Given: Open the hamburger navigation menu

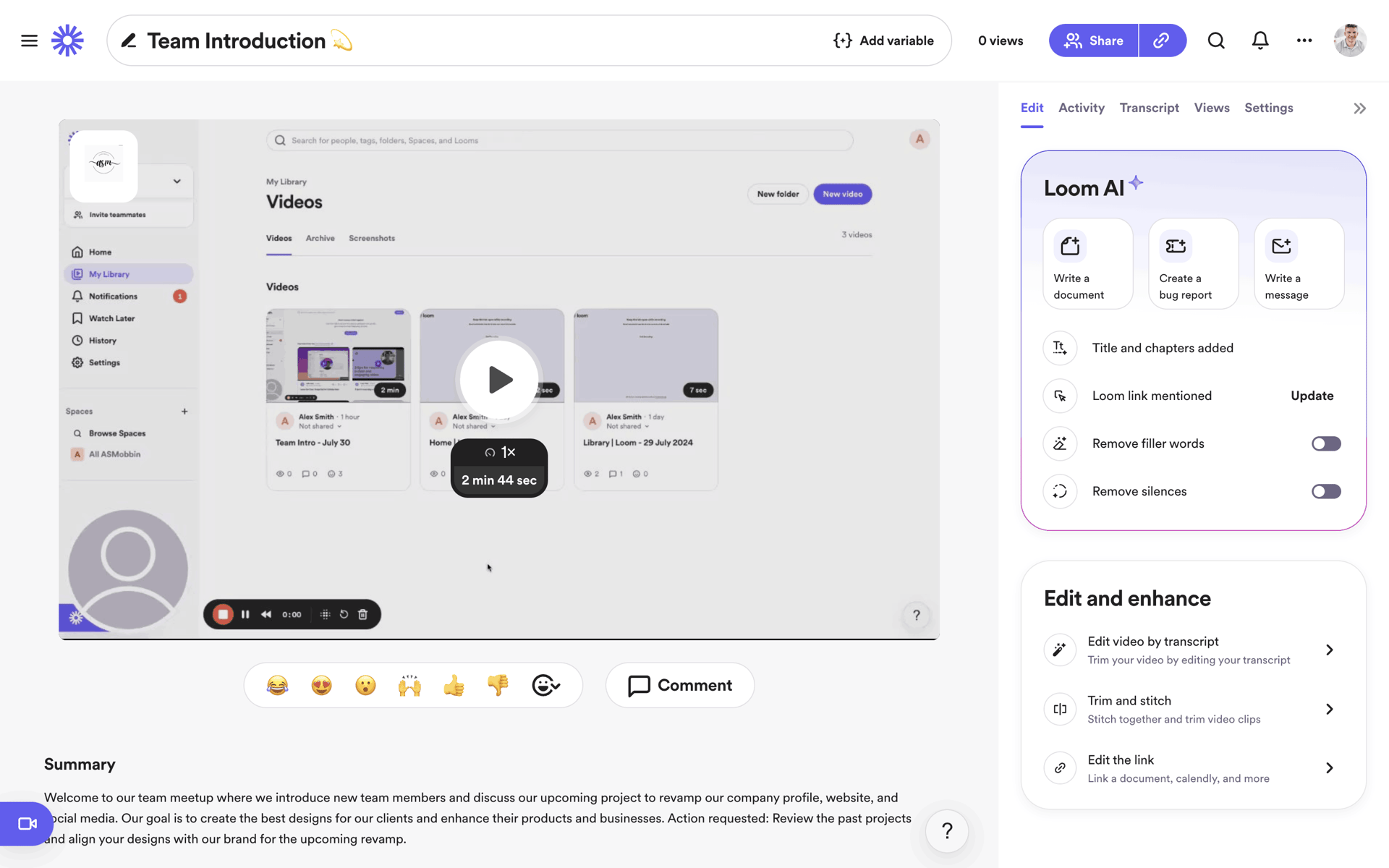Looking at the screenshot, I should point(29,41).
